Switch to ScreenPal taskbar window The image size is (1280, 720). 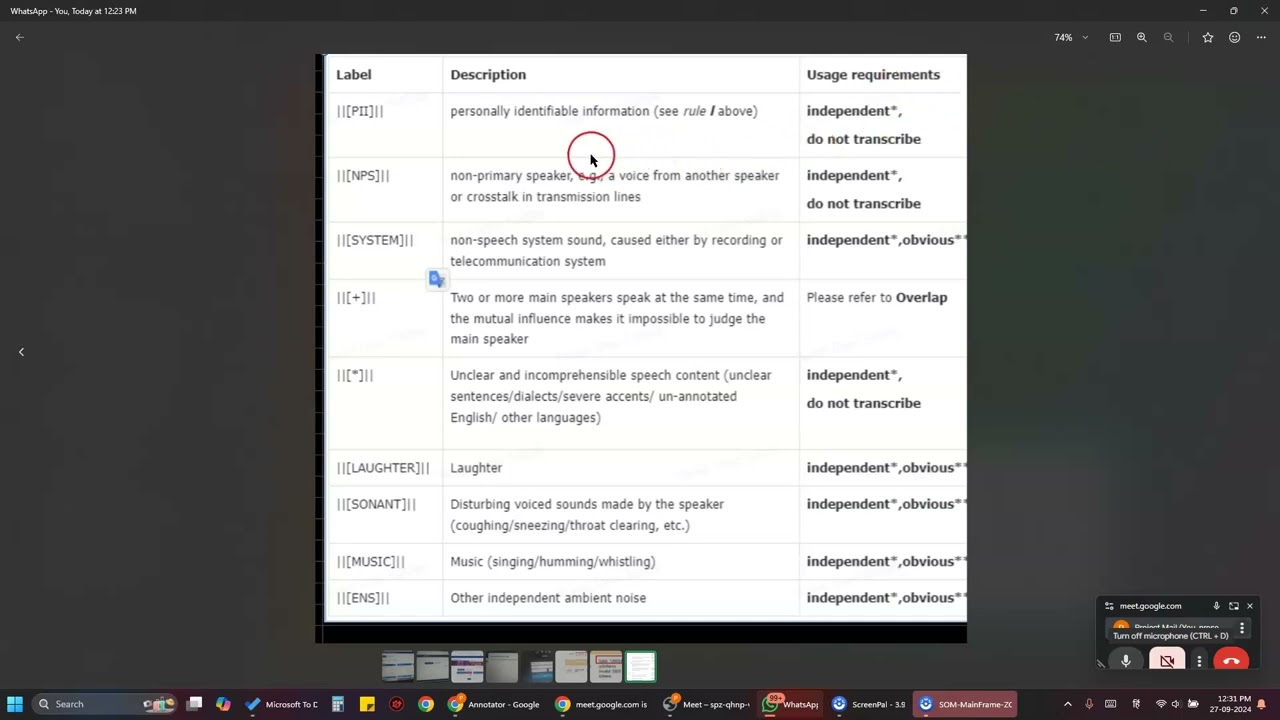click(869, 704)
